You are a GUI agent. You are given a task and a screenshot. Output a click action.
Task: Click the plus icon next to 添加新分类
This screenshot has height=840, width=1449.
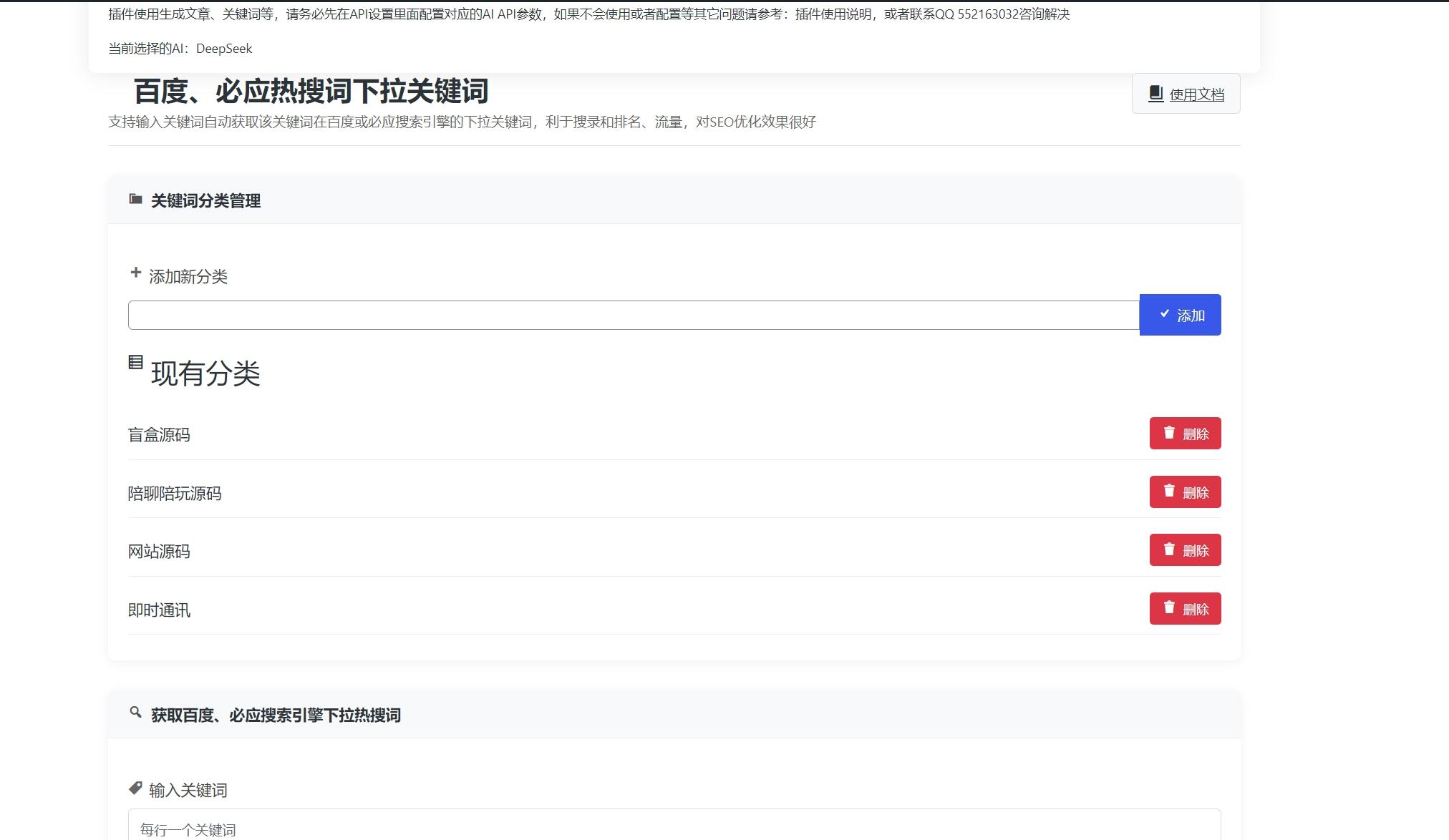[135, 273]
